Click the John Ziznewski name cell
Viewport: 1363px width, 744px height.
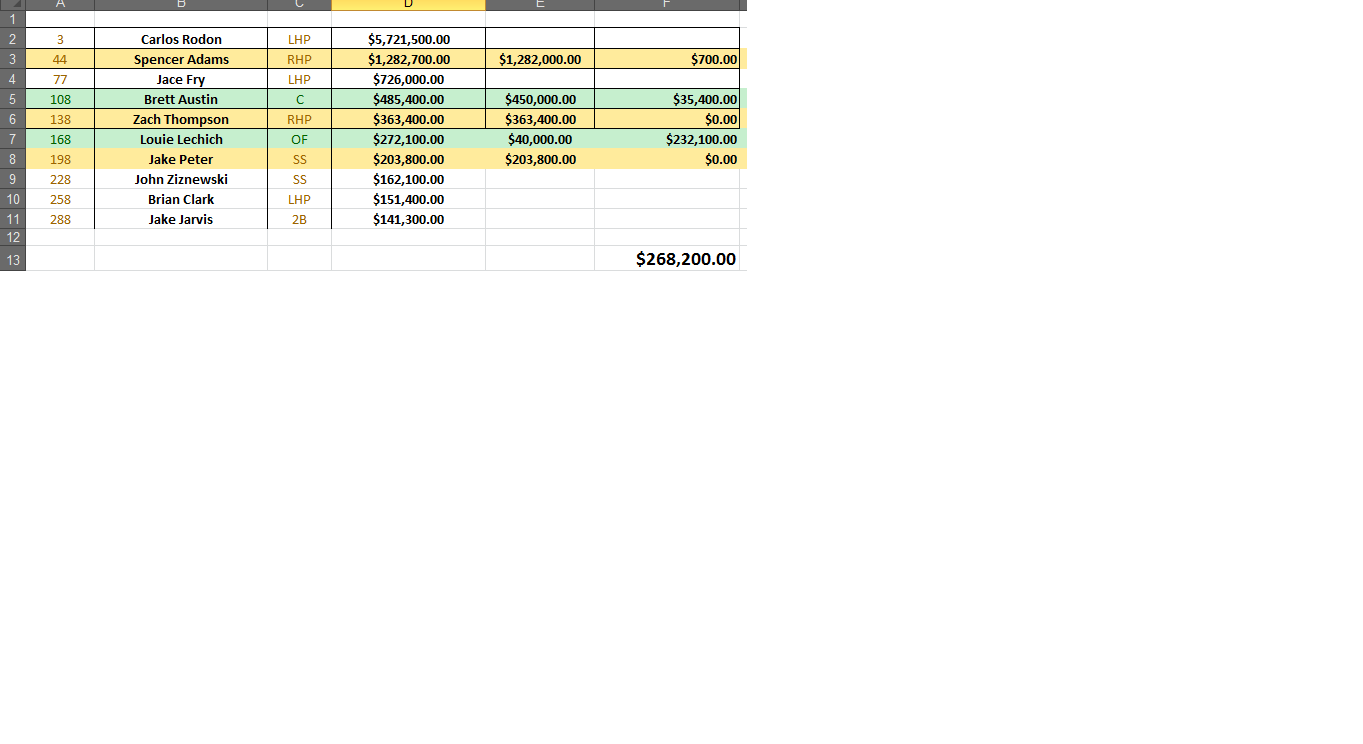[181, 179]
